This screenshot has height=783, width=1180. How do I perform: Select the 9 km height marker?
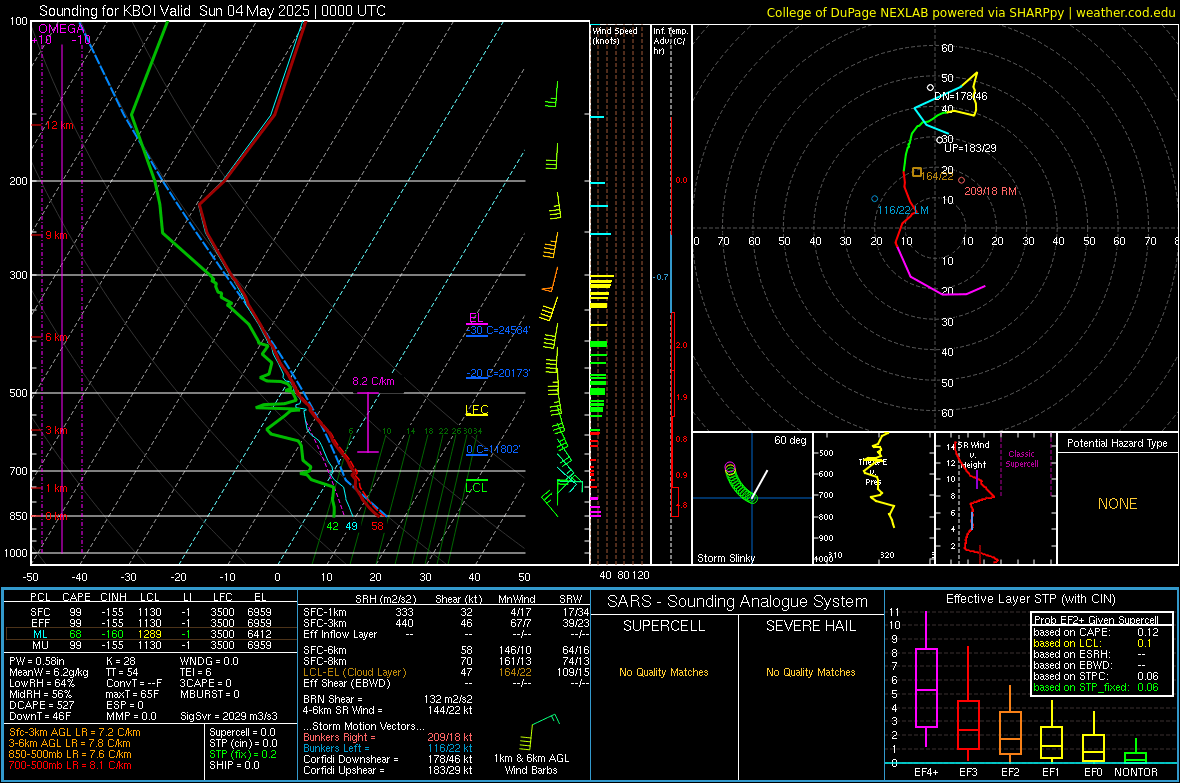[55, 235]
